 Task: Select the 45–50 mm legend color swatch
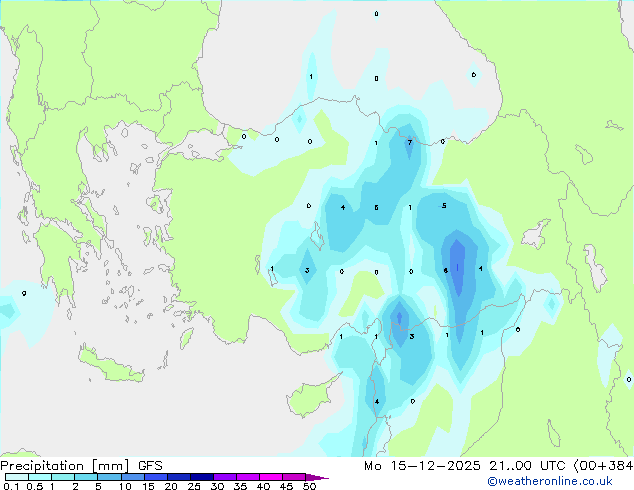pyautogui.click(x=294, y=477)
